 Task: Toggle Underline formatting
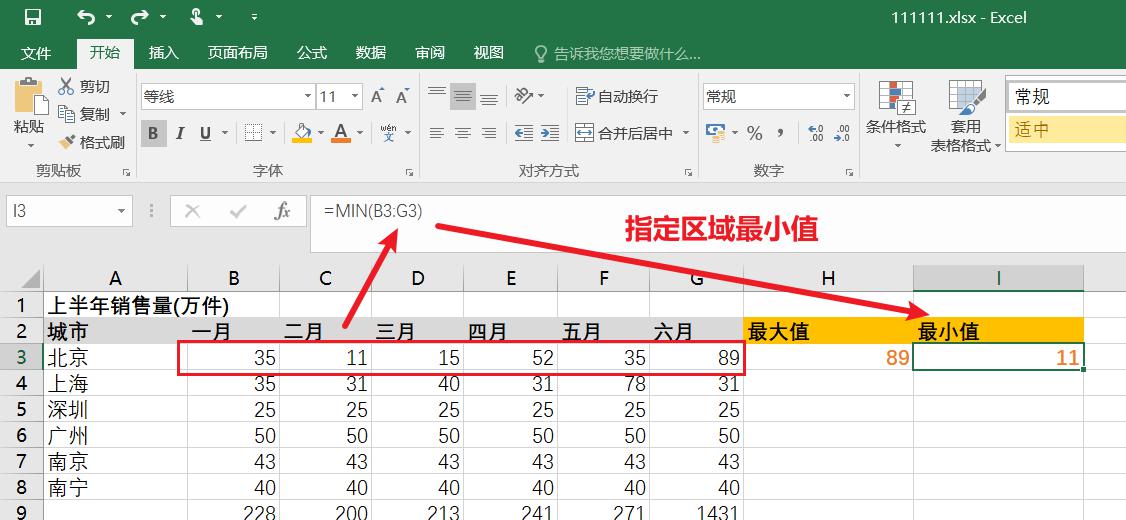[x=205, y=134]
